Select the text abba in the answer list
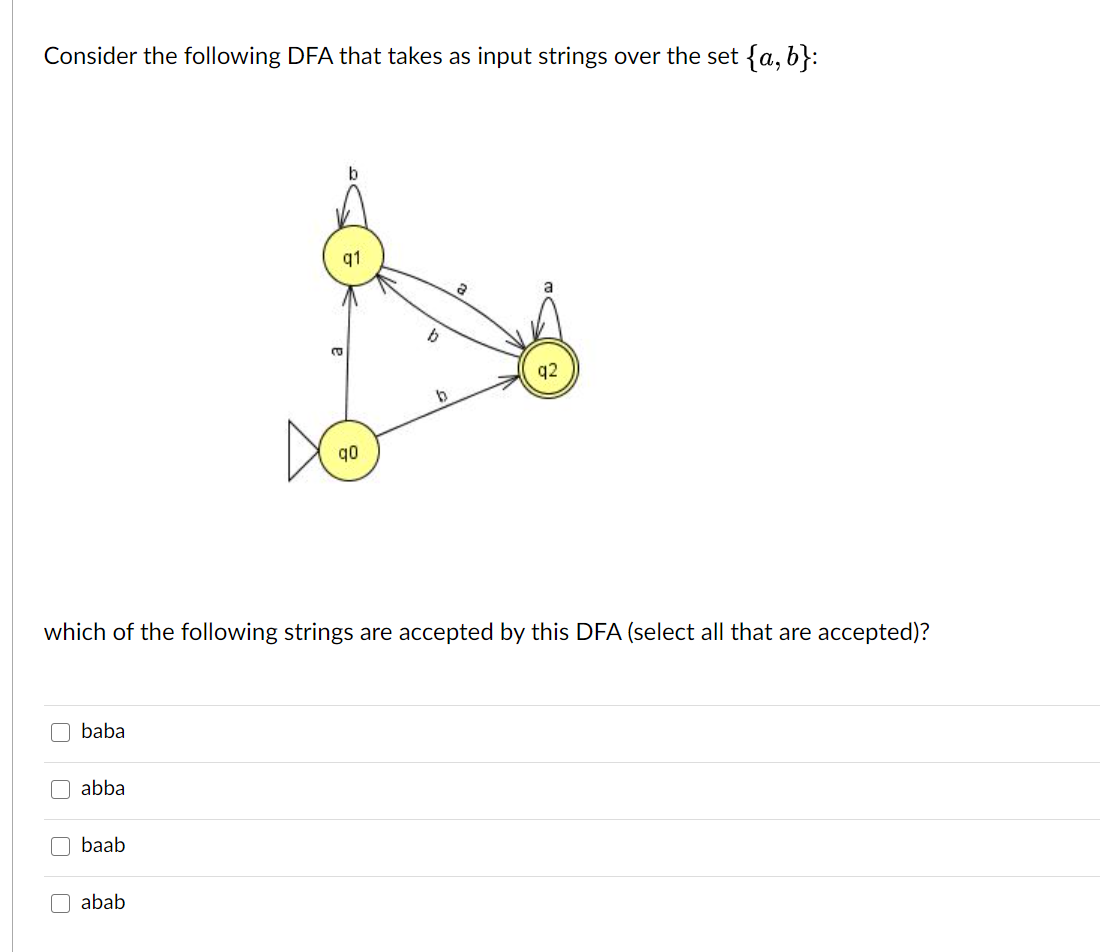The height and width of the screenshot is (952, 1120). (x=103, y=788)
